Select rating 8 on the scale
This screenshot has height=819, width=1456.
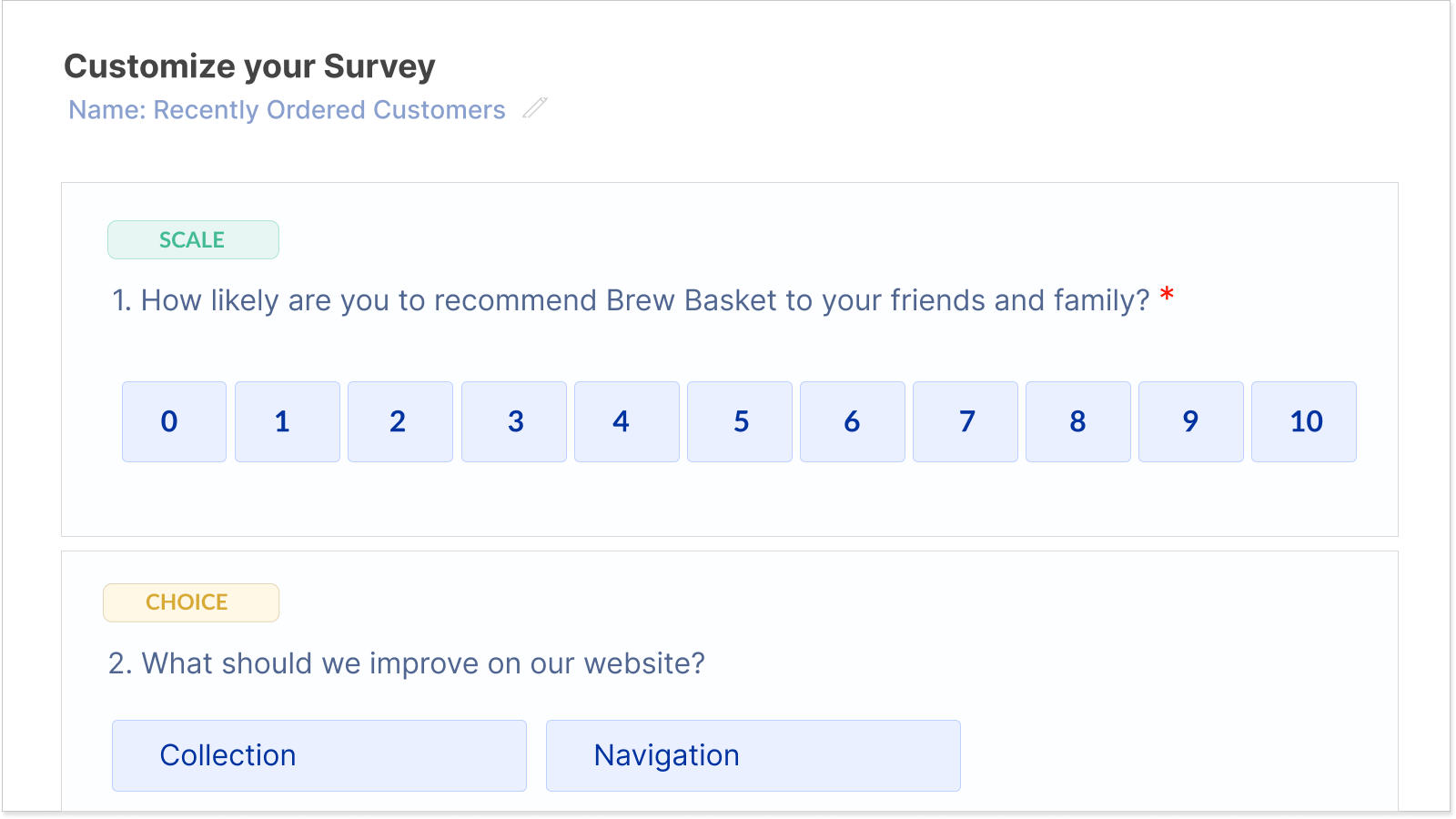tap(1077, 421)
